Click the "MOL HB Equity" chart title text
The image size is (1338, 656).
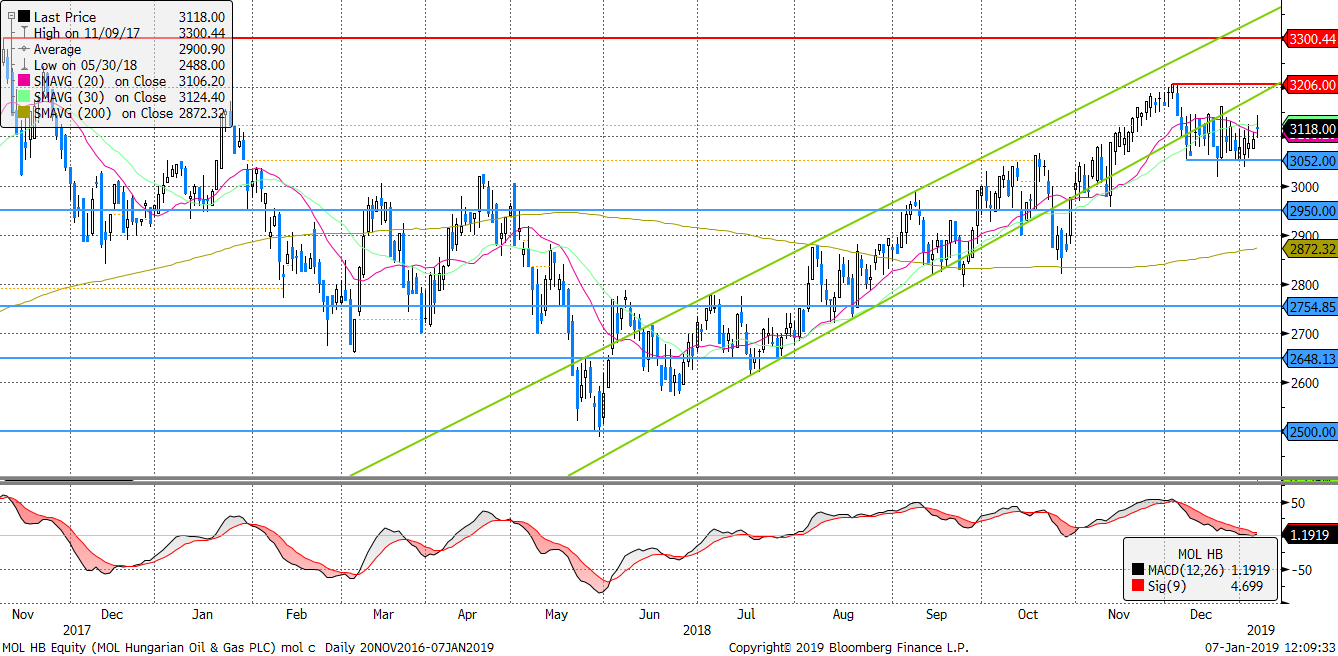45,647
